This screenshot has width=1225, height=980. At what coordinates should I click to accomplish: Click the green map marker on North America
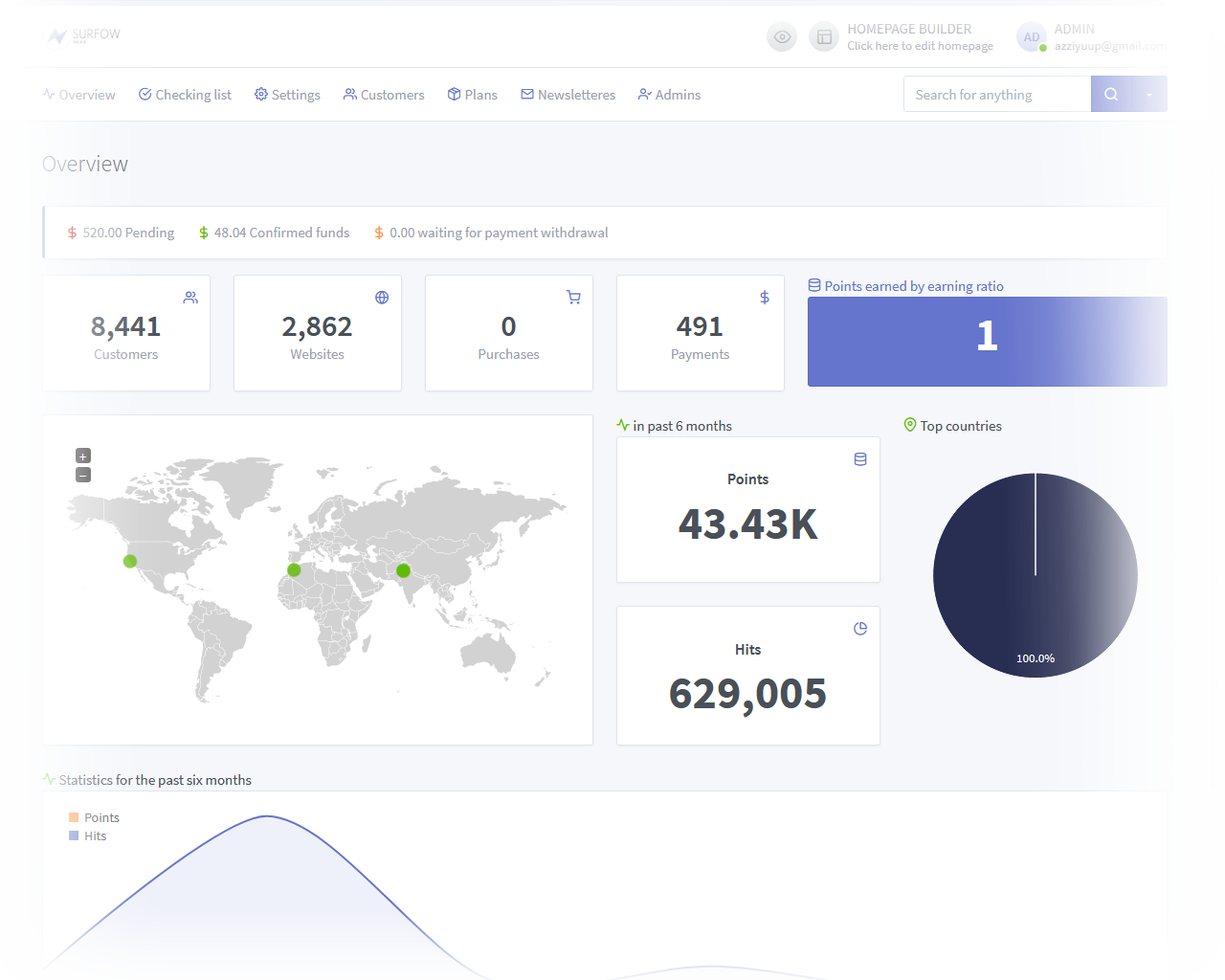pyautogui.click(x=130, y=561)
